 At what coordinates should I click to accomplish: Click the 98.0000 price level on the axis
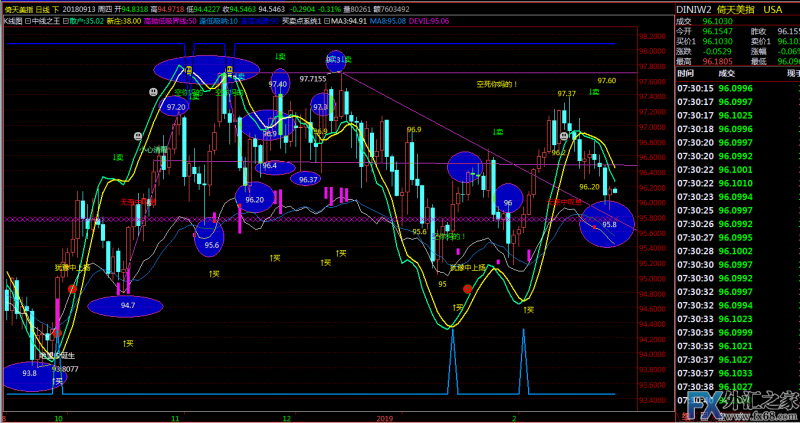653,51
